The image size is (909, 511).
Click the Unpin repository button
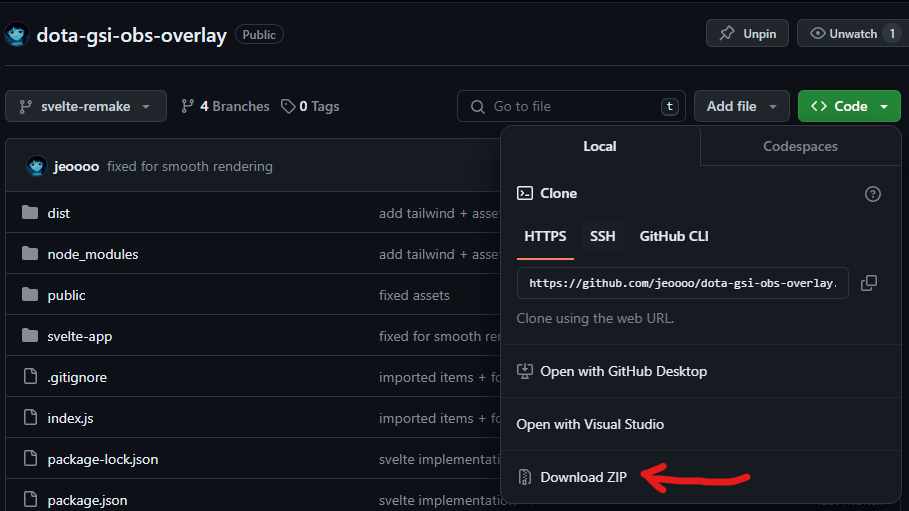click(747, 34)
